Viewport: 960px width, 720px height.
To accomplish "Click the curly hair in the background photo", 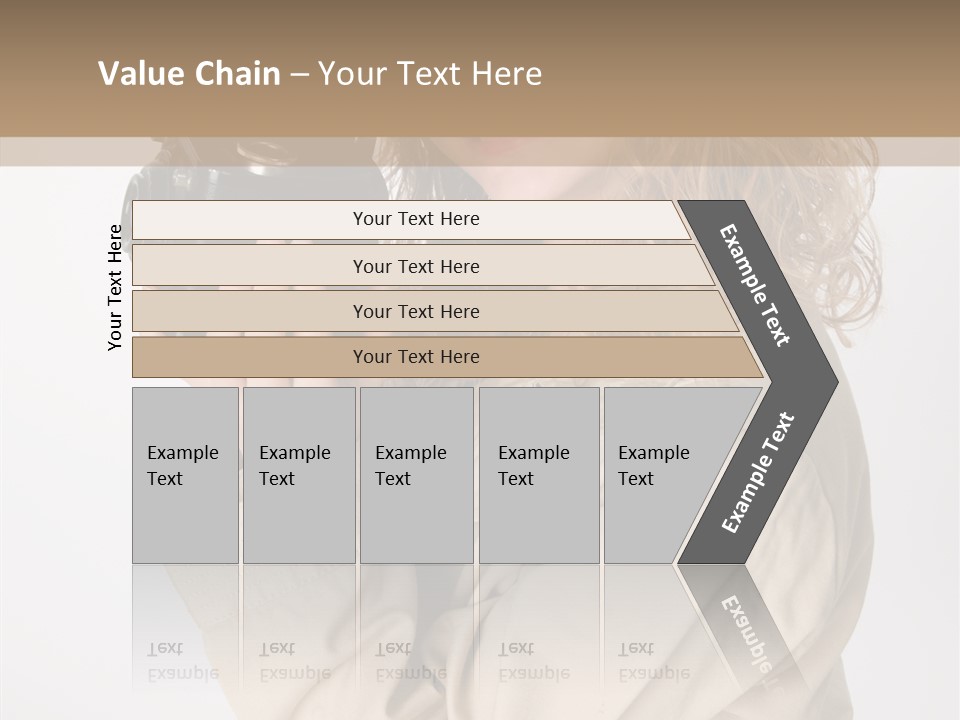I will pos(840,240).
